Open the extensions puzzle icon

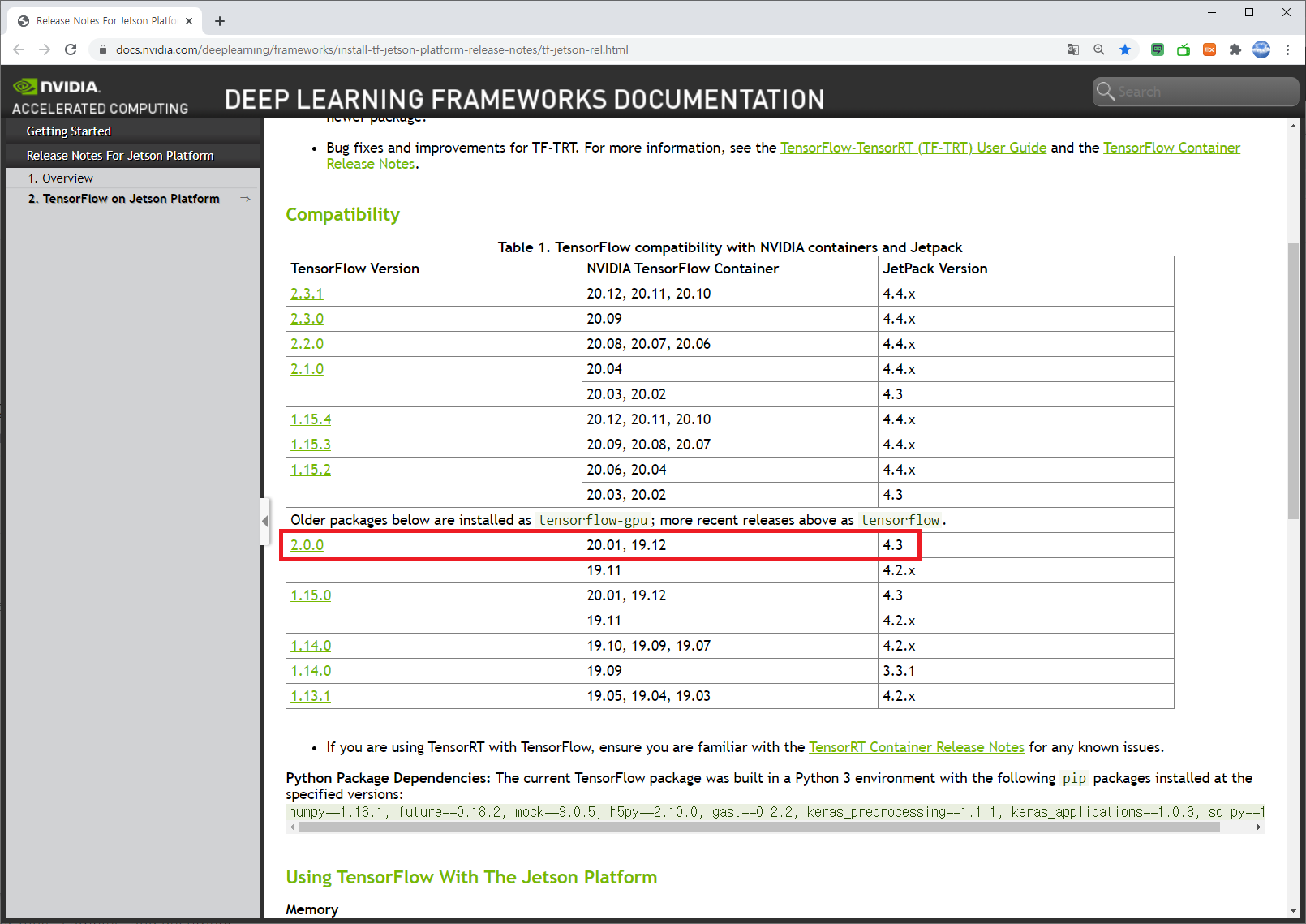[x=1235, y=49]
